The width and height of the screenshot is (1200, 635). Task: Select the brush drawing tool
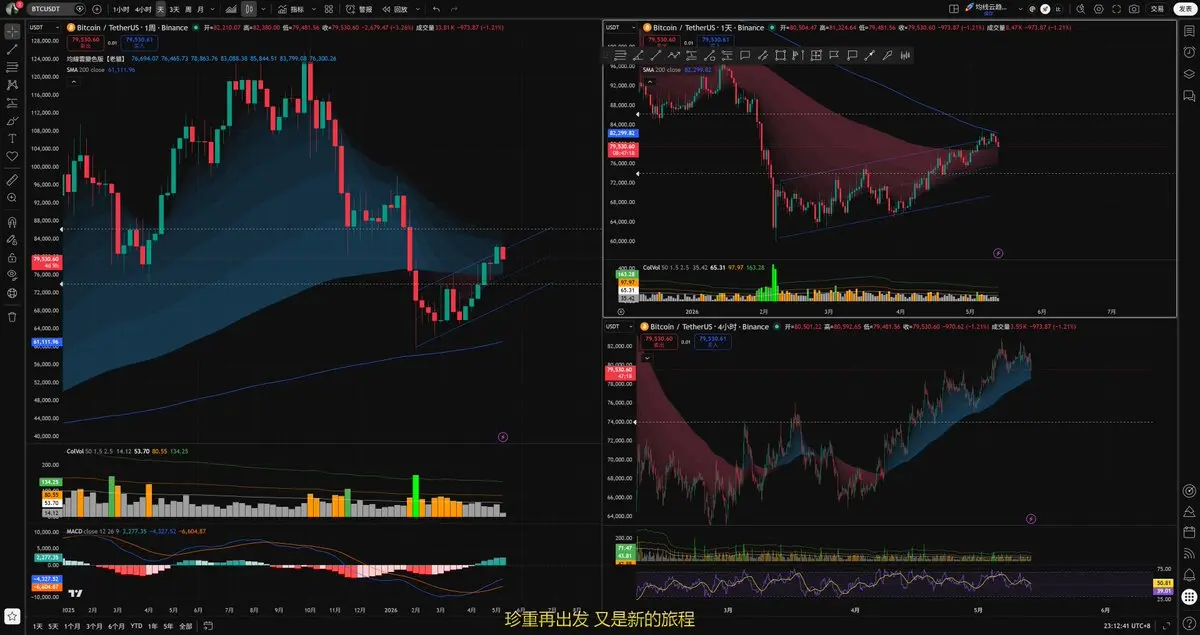tap(12, 120)
